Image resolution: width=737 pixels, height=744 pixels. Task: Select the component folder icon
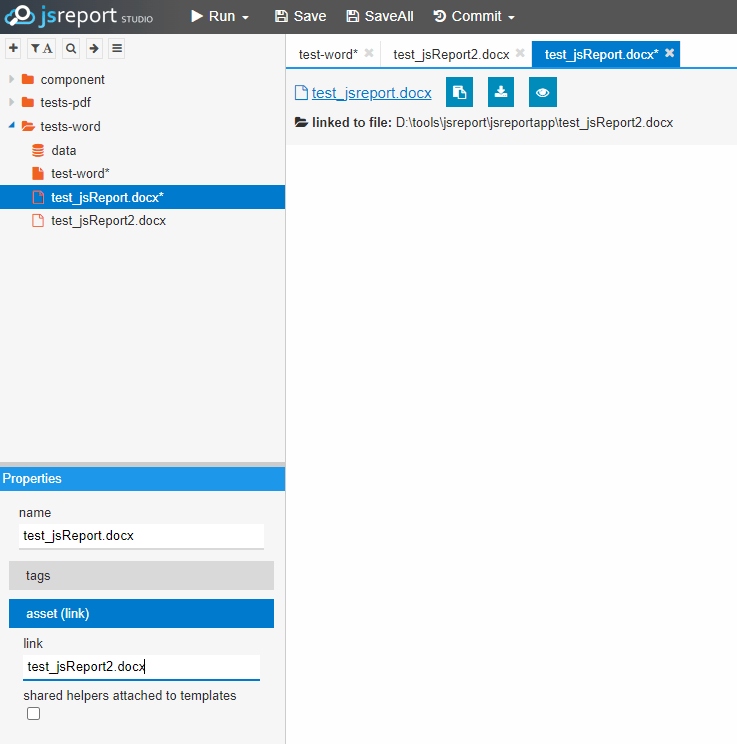point(28,79)
